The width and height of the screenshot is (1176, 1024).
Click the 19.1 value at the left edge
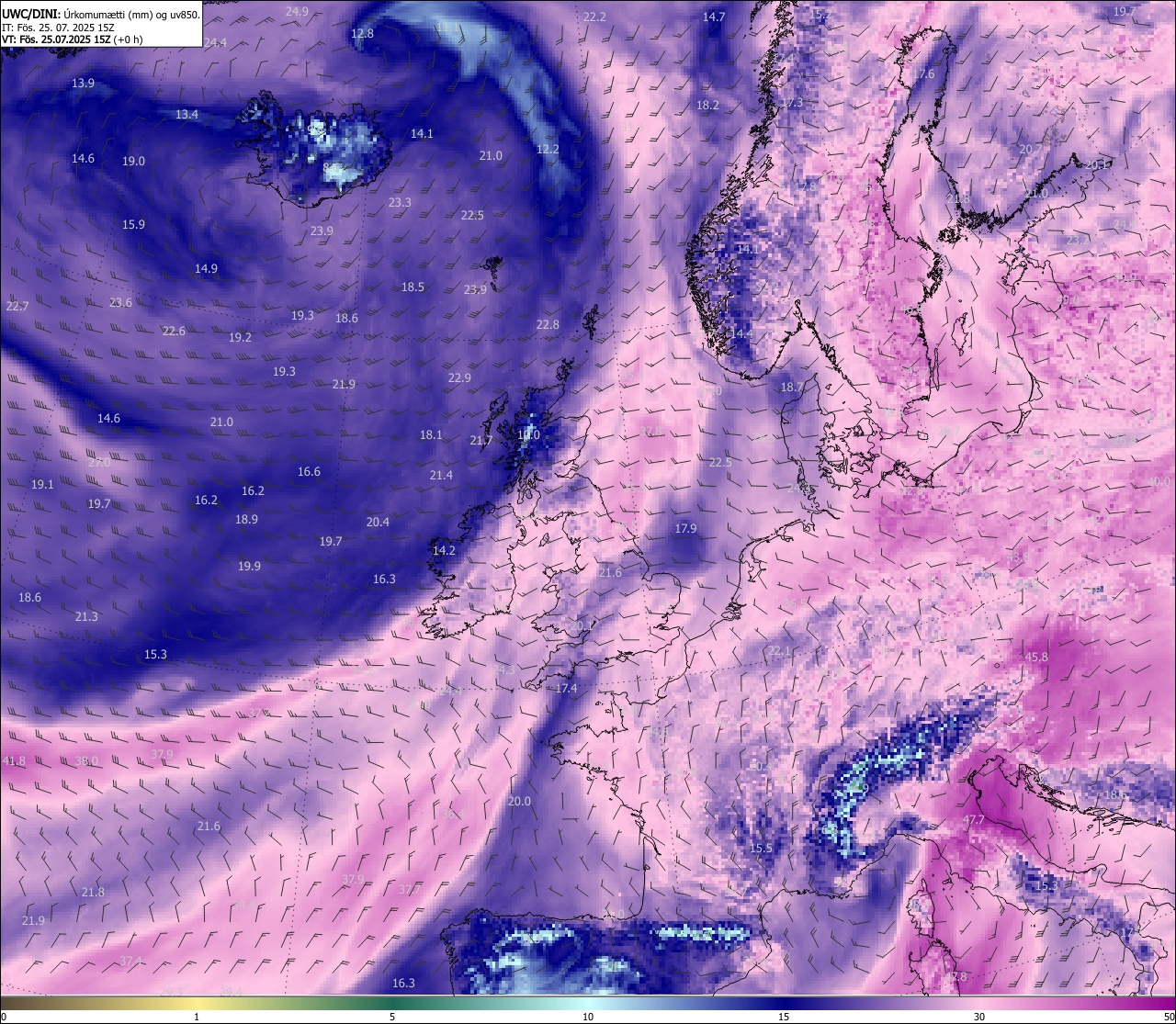tap(42, 484)
